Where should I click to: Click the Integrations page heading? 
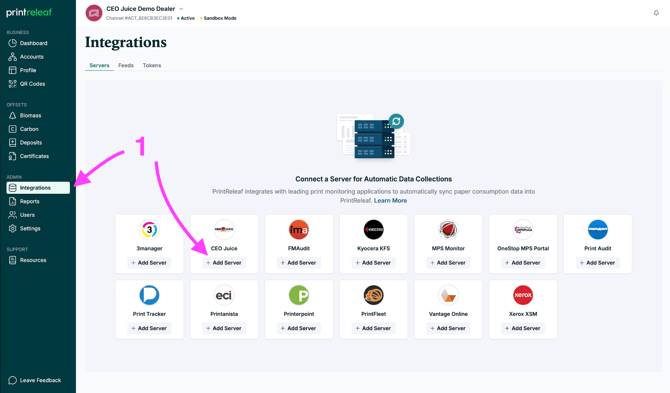point(126,42)
